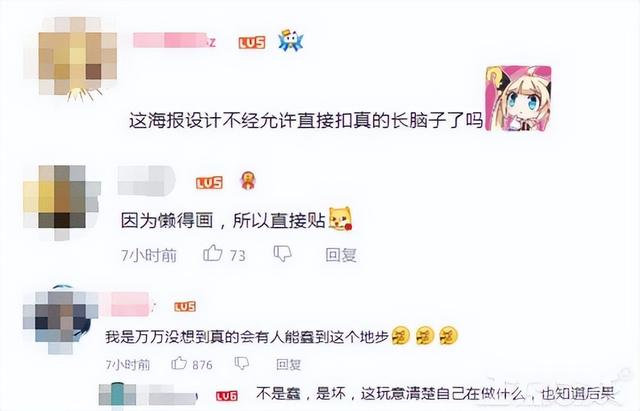Viewport: 640px width, 411px height.
Task: Click the thumbs-up icon beside 73
Action: (213, 253)
